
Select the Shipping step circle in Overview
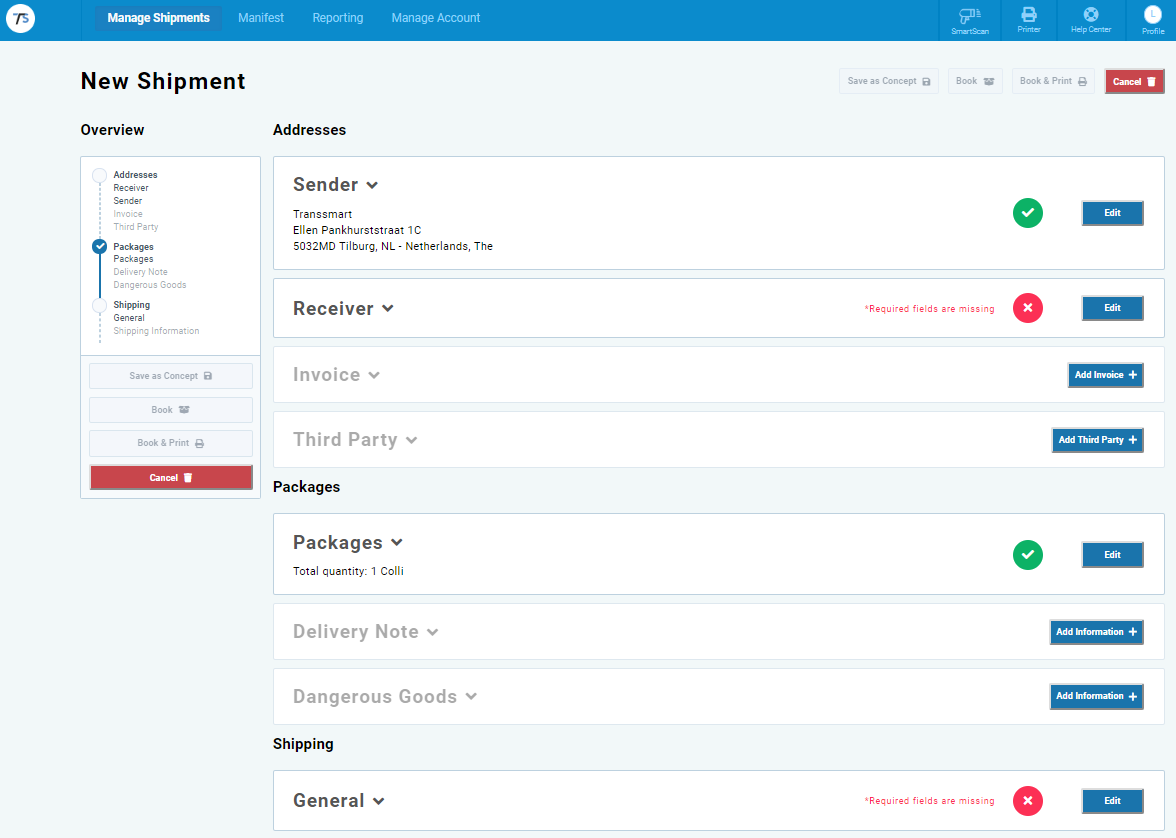tap(99, 306)
